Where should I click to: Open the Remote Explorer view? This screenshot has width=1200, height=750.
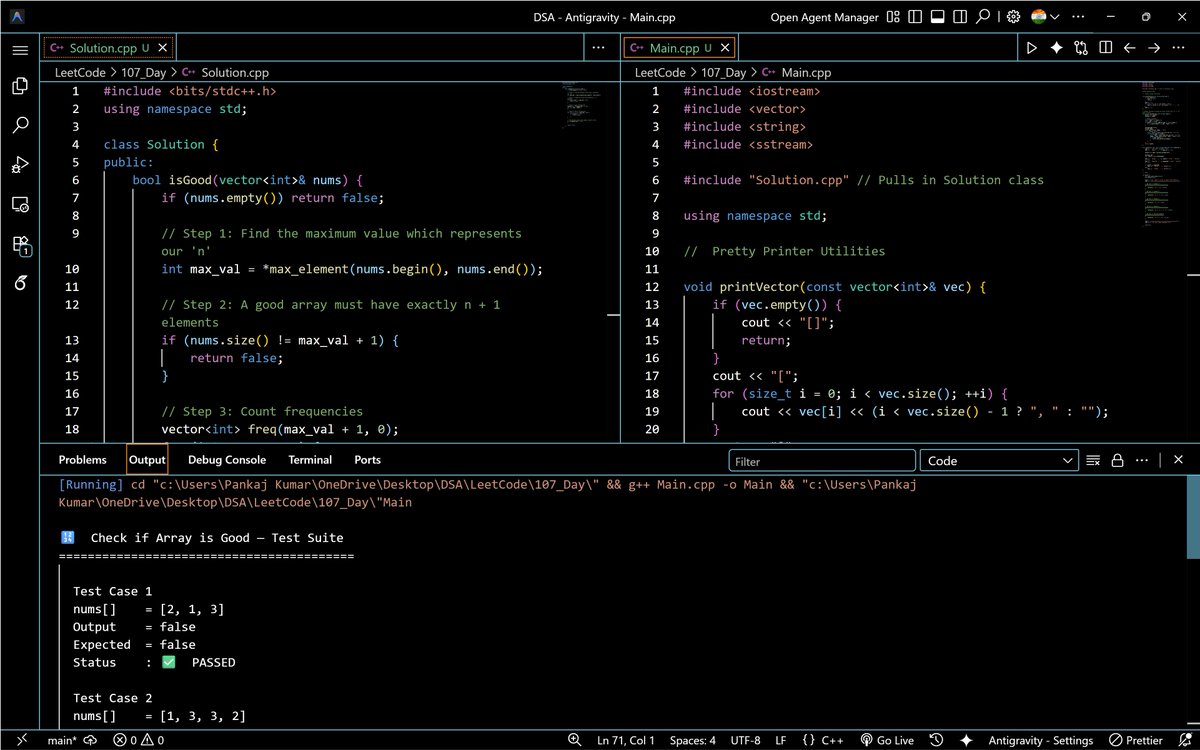click(x=20, y=204)
